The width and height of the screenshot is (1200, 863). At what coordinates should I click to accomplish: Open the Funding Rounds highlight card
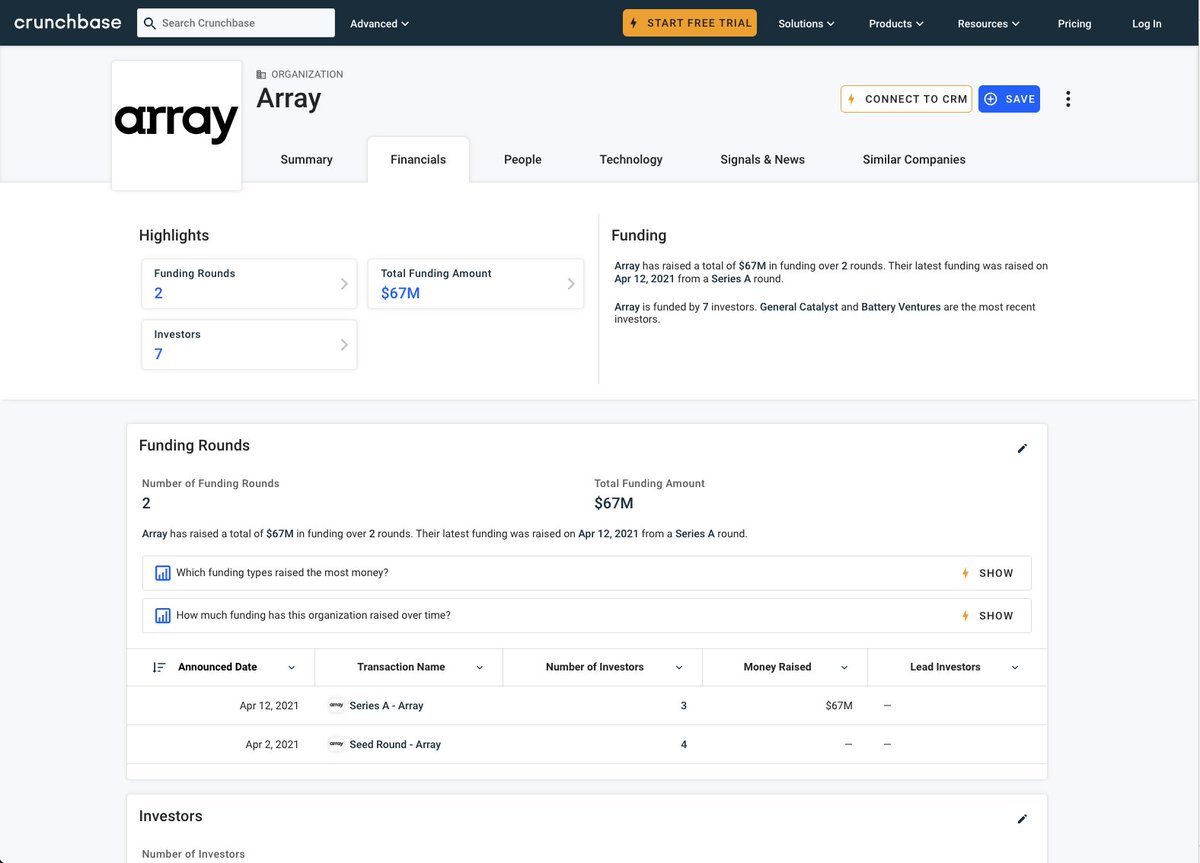[x=249, y=284]
